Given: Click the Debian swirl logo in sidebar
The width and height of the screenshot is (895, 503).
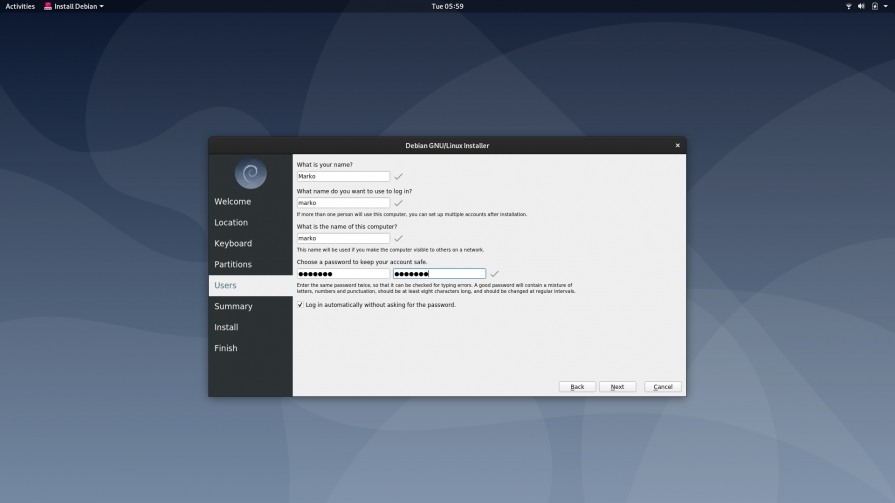Looking at the screenshot, I should point(251,174).
